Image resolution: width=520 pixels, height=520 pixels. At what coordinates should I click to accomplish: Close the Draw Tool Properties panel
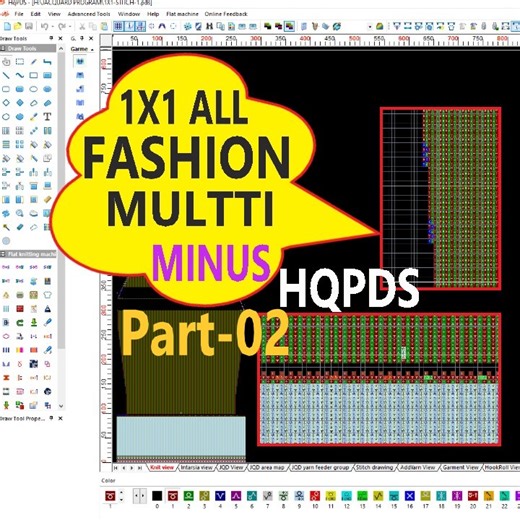pyautogui.click(x=60, y=418)
